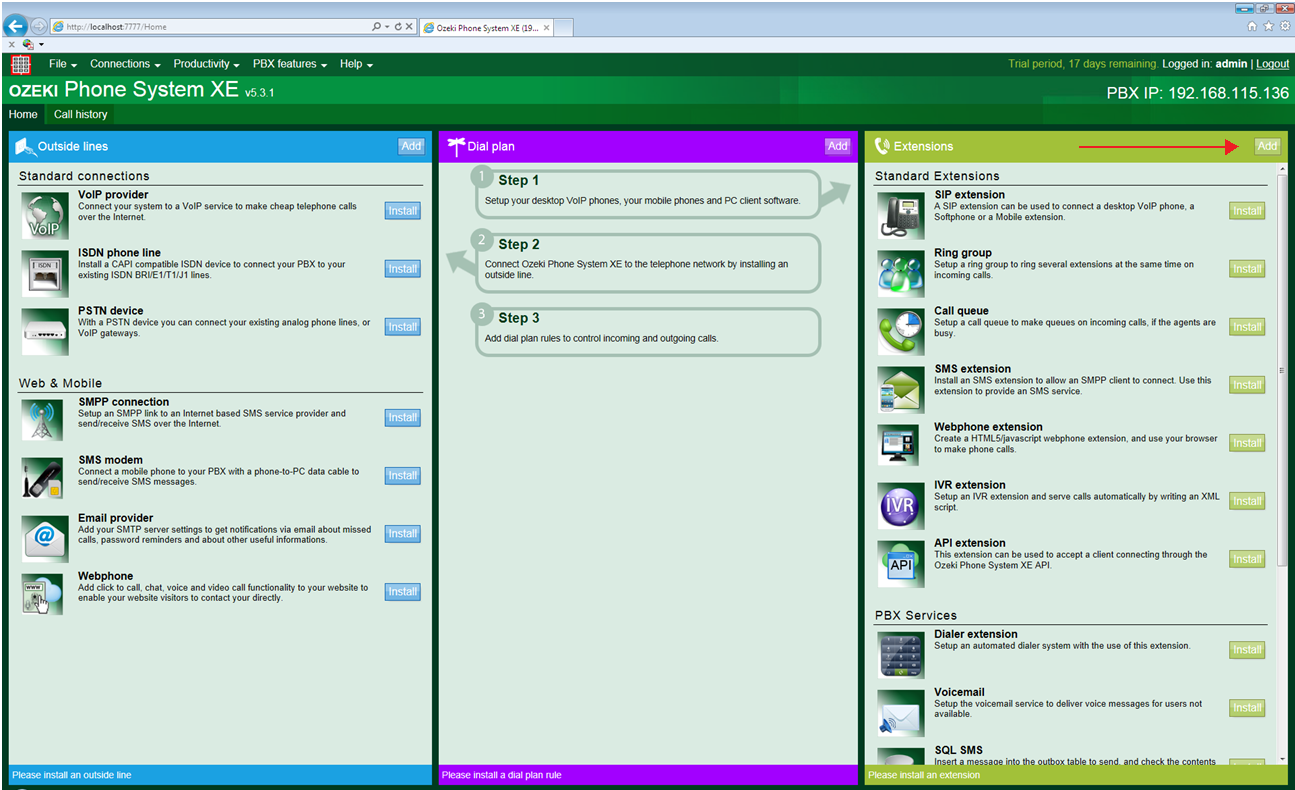Click the Outside lines header document icon

25,146
